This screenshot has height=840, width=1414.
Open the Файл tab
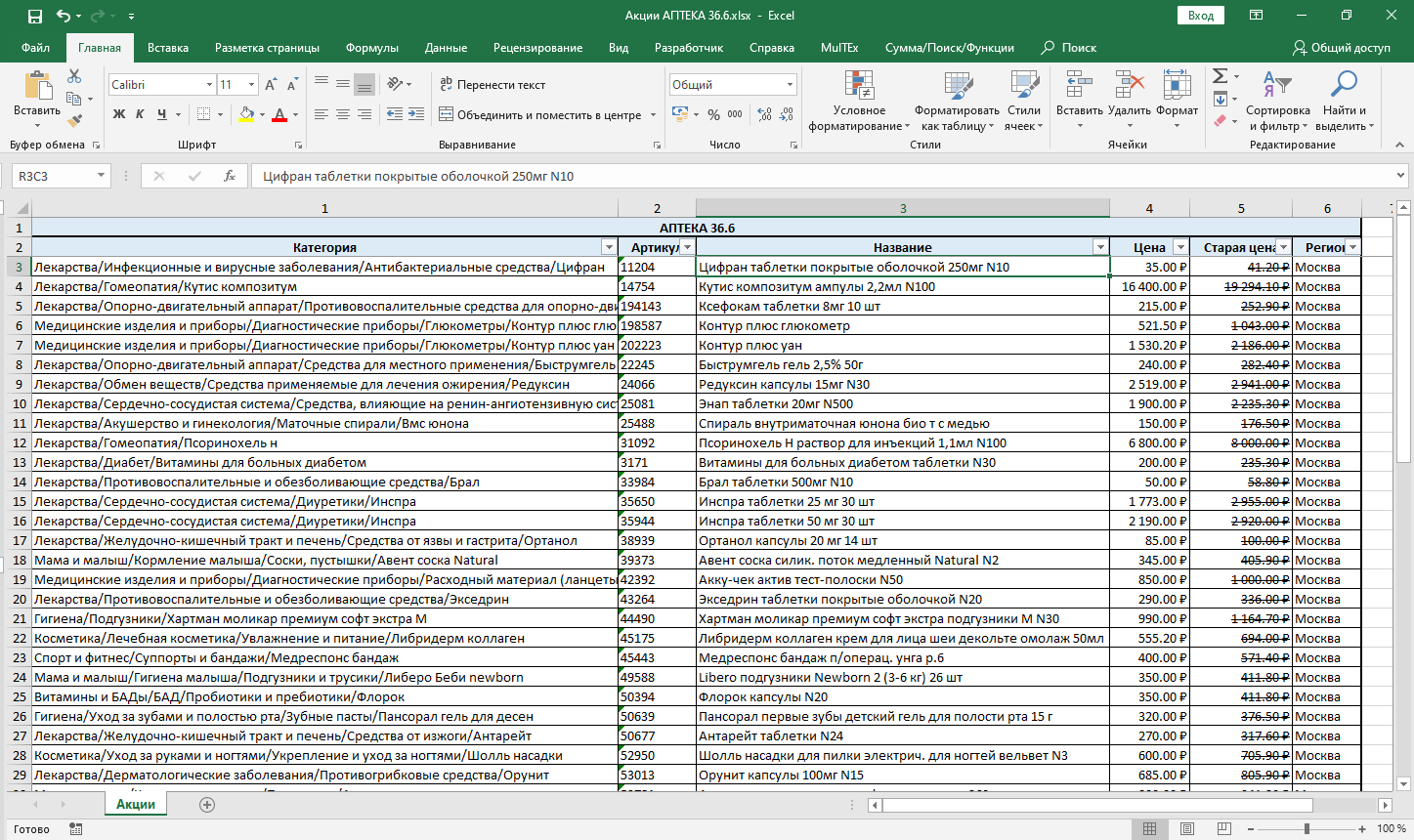[35, 48]
